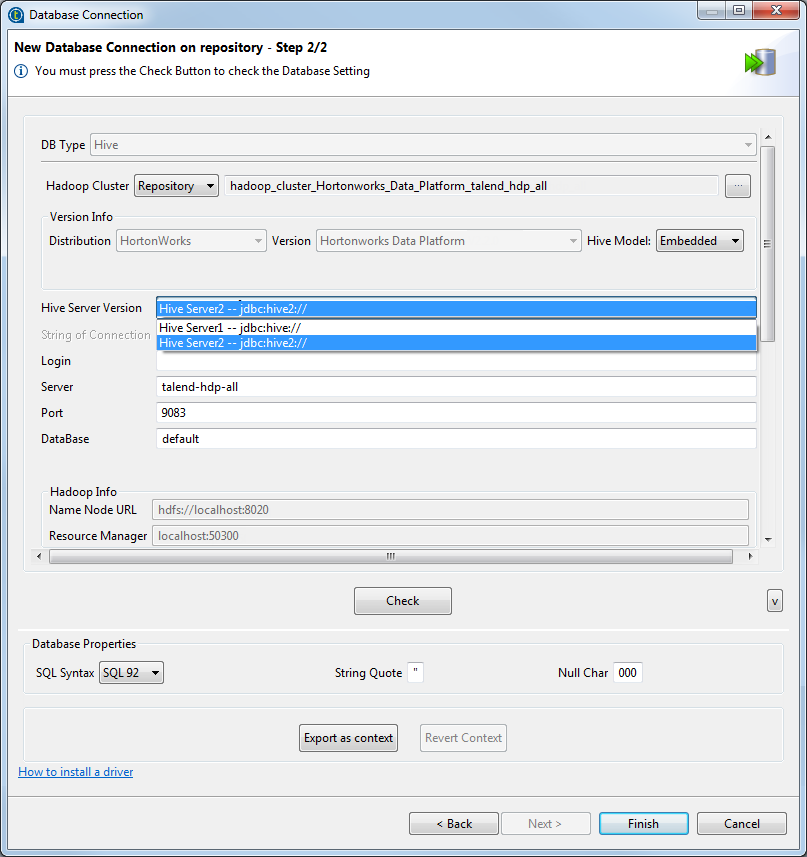Select Hive Server2 -- jdbc:hive2:// list option
The image size is (807, 857).
tap(456, 343)
